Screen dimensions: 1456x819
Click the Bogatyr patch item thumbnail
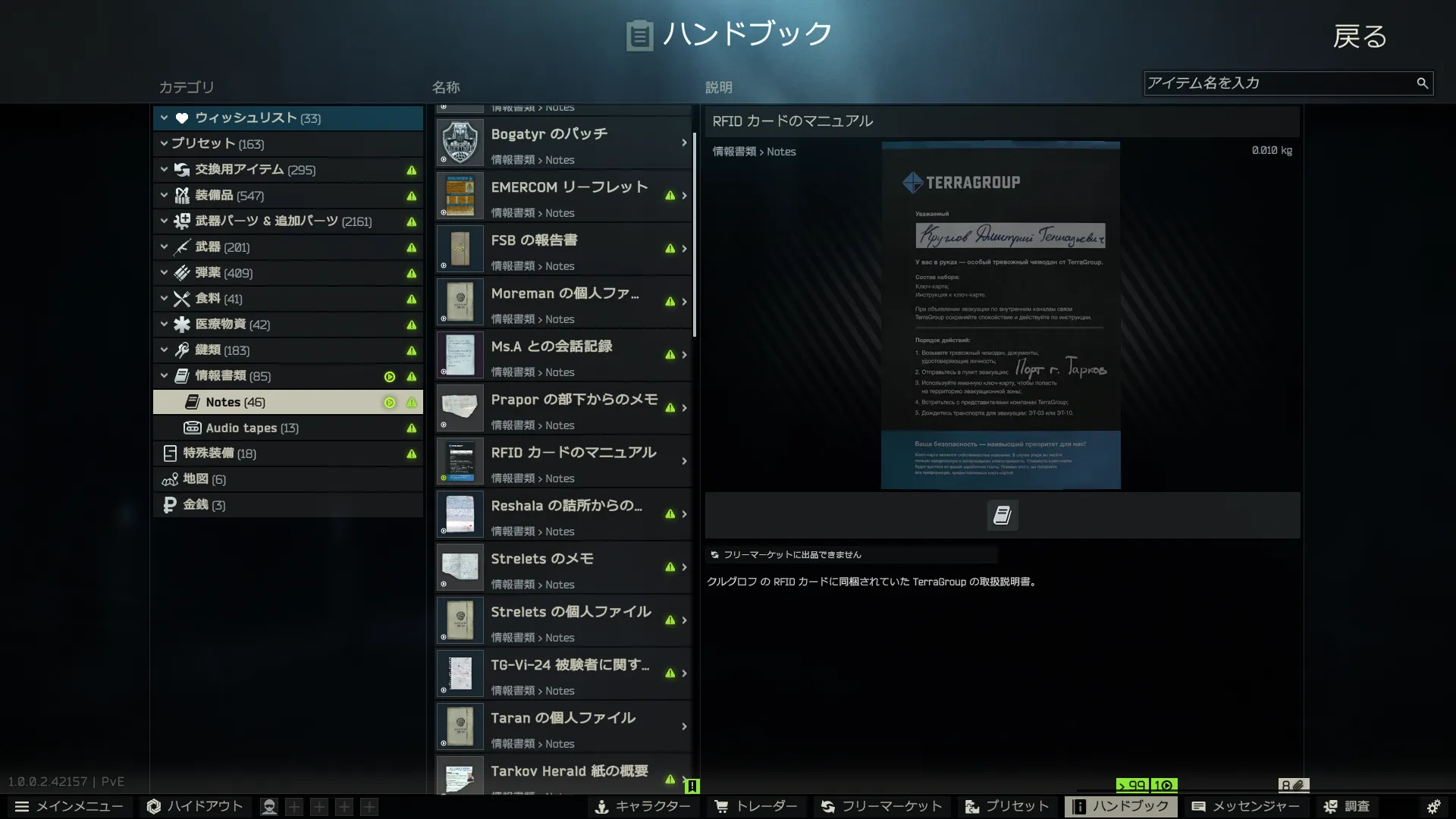460,143
